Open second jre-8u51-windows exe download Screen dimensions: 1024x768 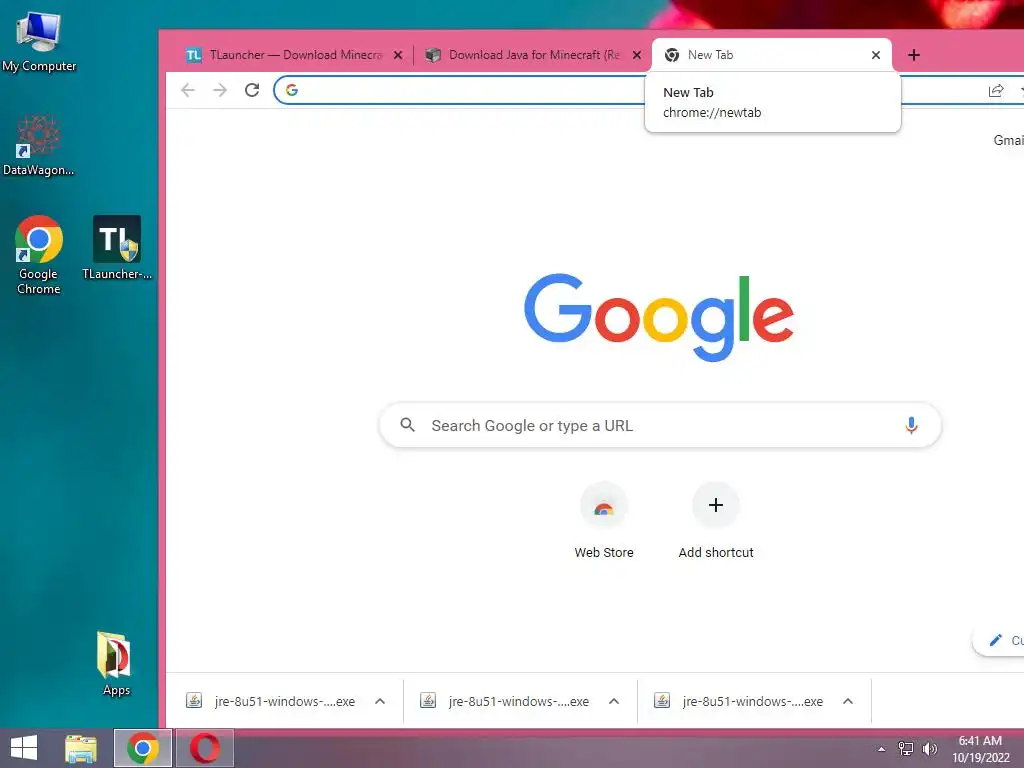click(x=505, y=701)
